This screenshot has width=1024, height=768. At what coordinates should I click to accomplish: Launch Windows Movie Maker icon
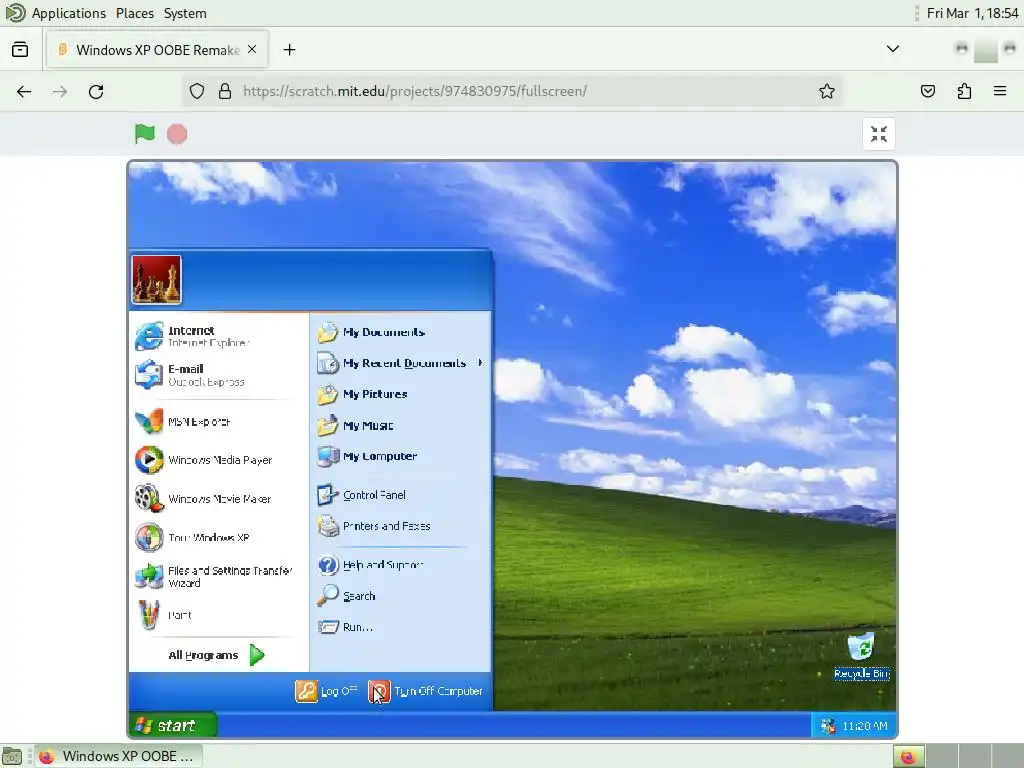pos(149,498)
